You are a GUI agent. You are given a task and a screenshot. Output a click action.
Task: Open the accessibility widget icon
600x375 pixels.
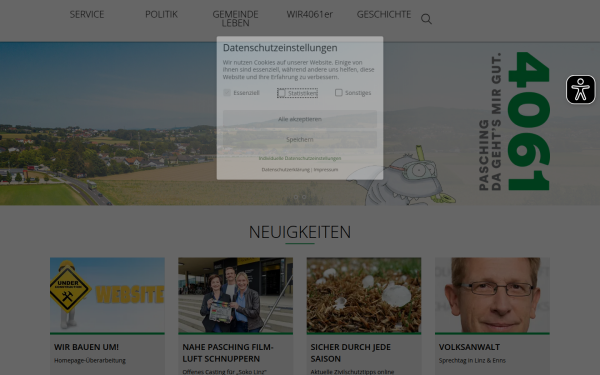click(580, 90)
